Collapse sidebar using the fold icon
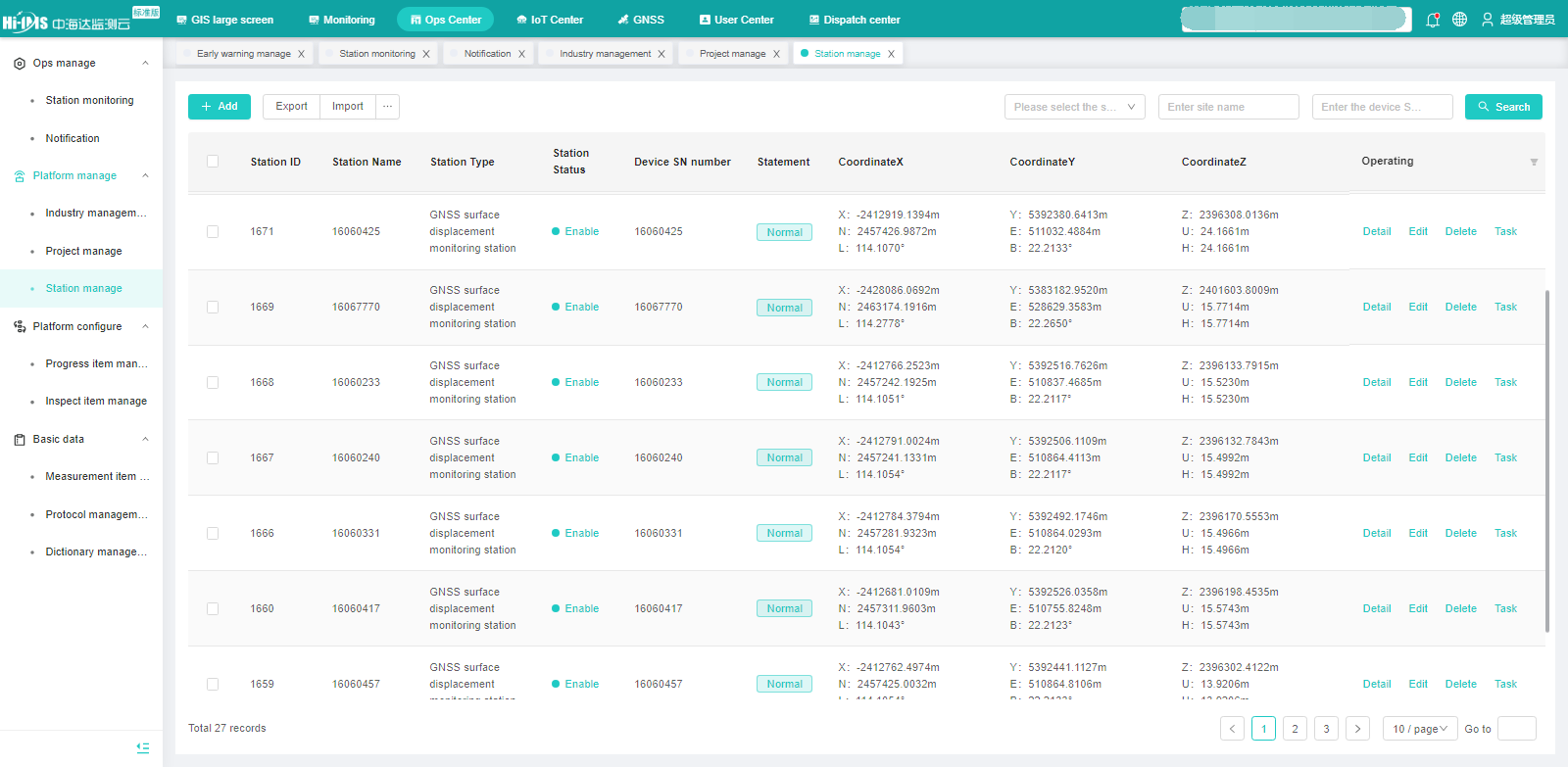This screenshot has height=767, width=1568. tap(143, 747)
